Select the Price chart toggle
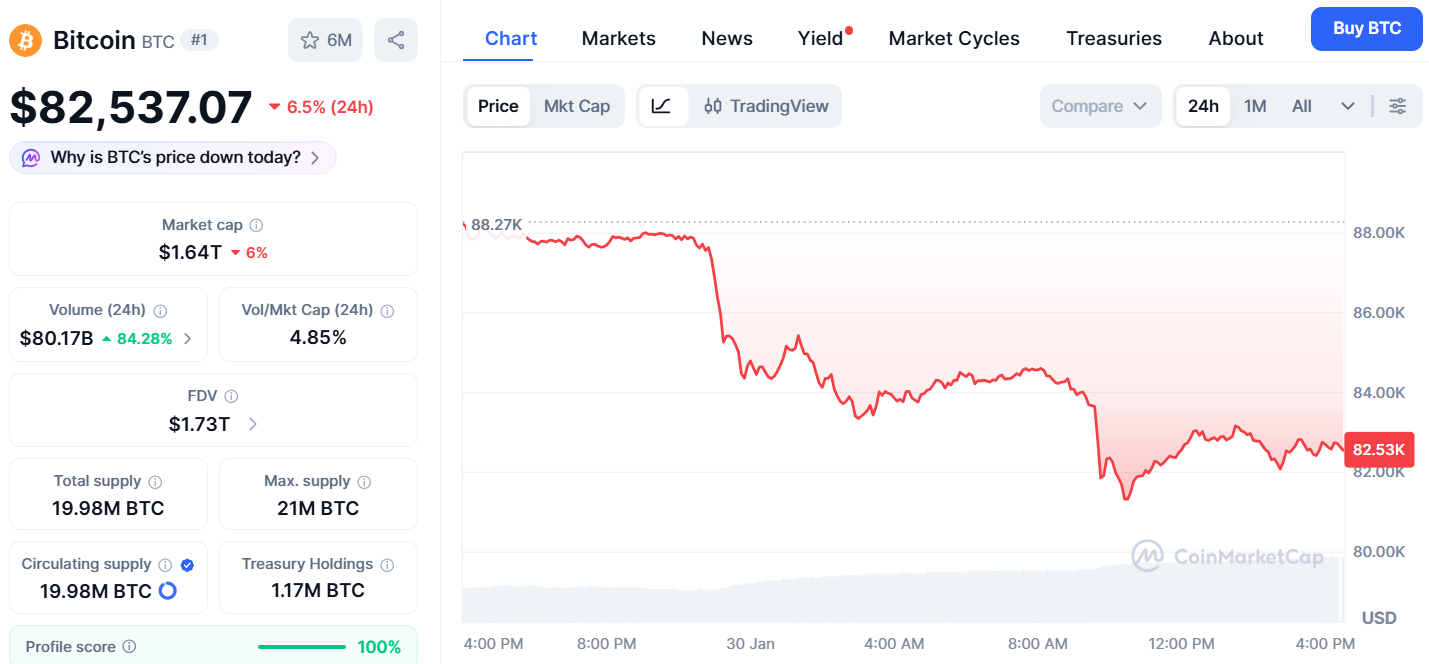This screenshot has width=1429, height=664. point(498,106)
